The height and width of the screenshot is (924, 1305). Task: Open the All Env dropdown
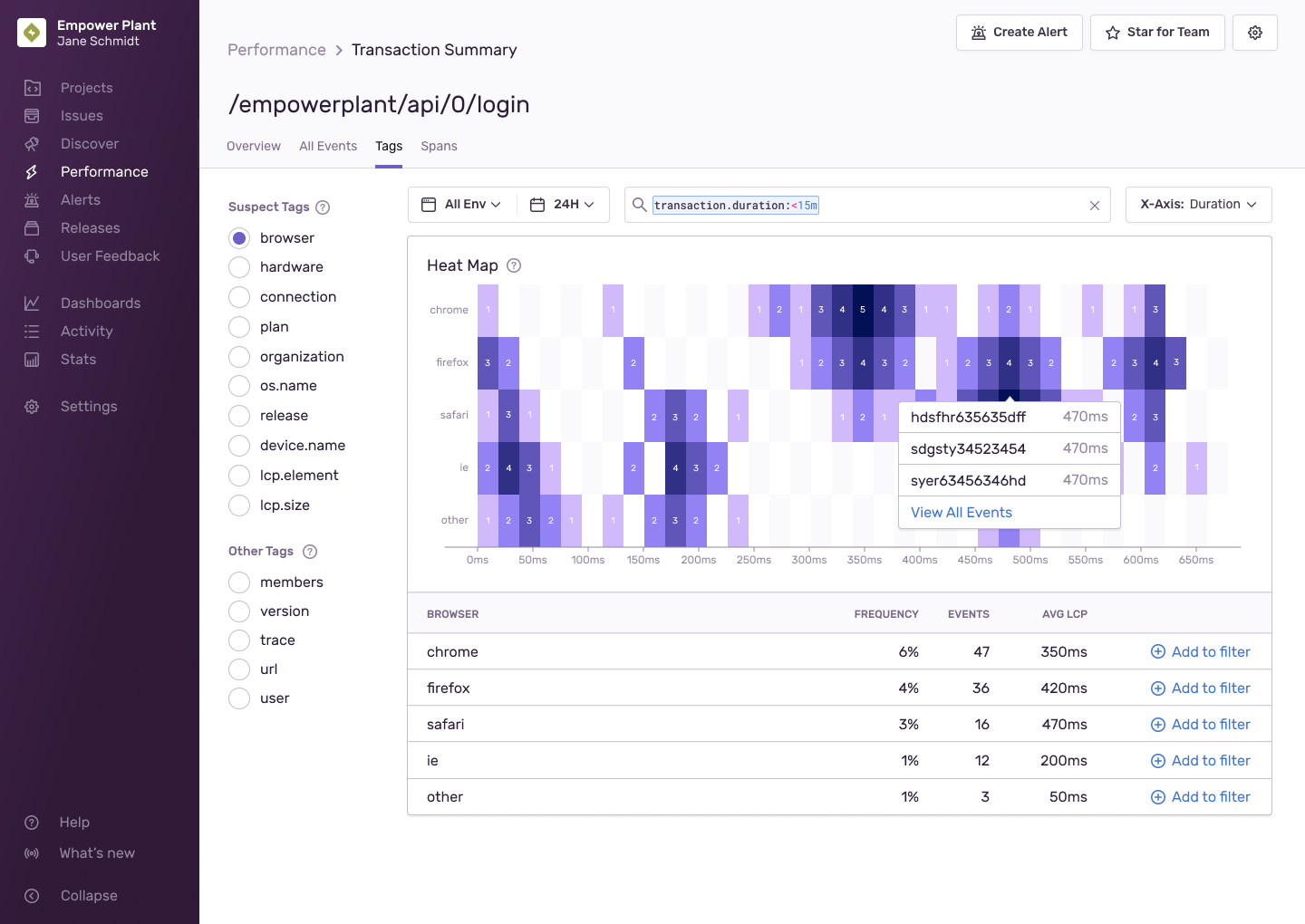pos(462,205)
